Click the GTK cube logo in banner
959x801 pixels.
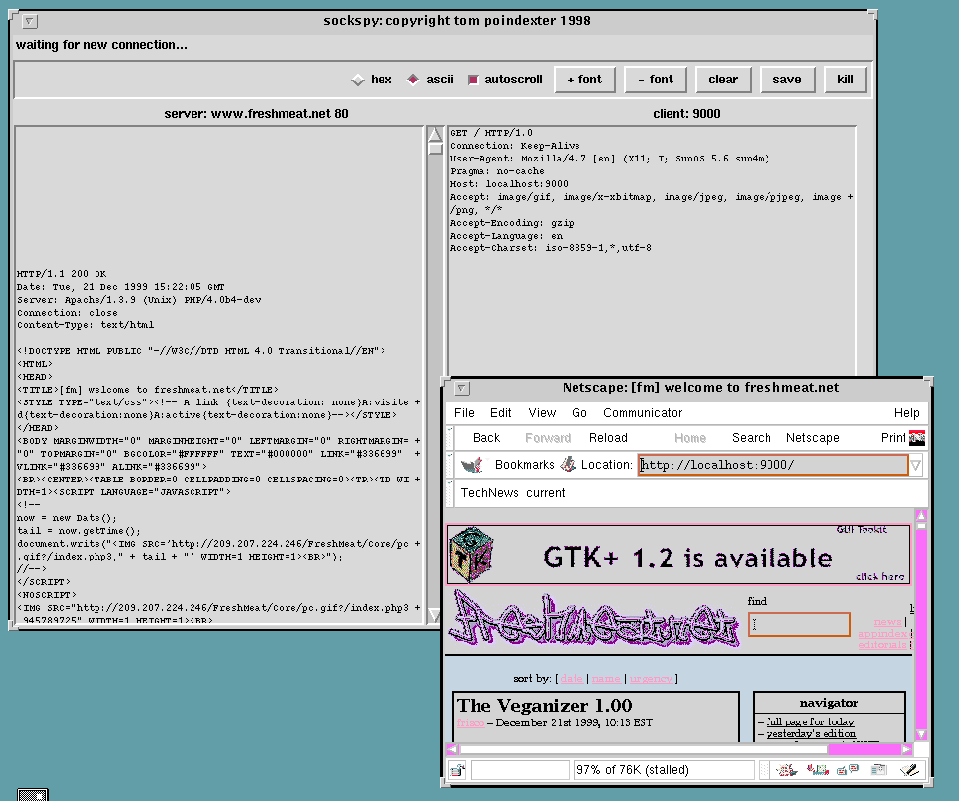point(471,555)
